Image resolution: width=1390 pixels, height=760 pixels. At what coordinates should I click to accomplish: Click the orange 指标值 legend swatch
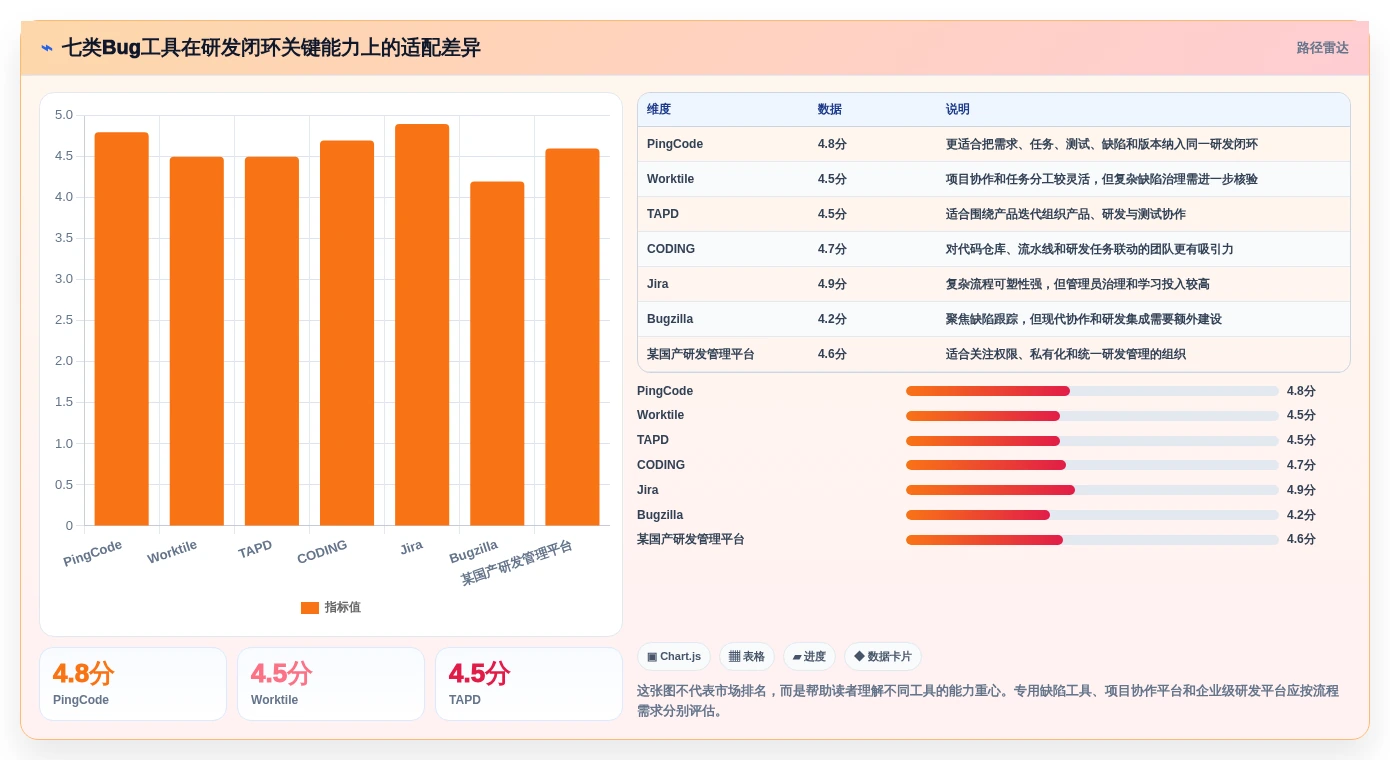(310, 607)
